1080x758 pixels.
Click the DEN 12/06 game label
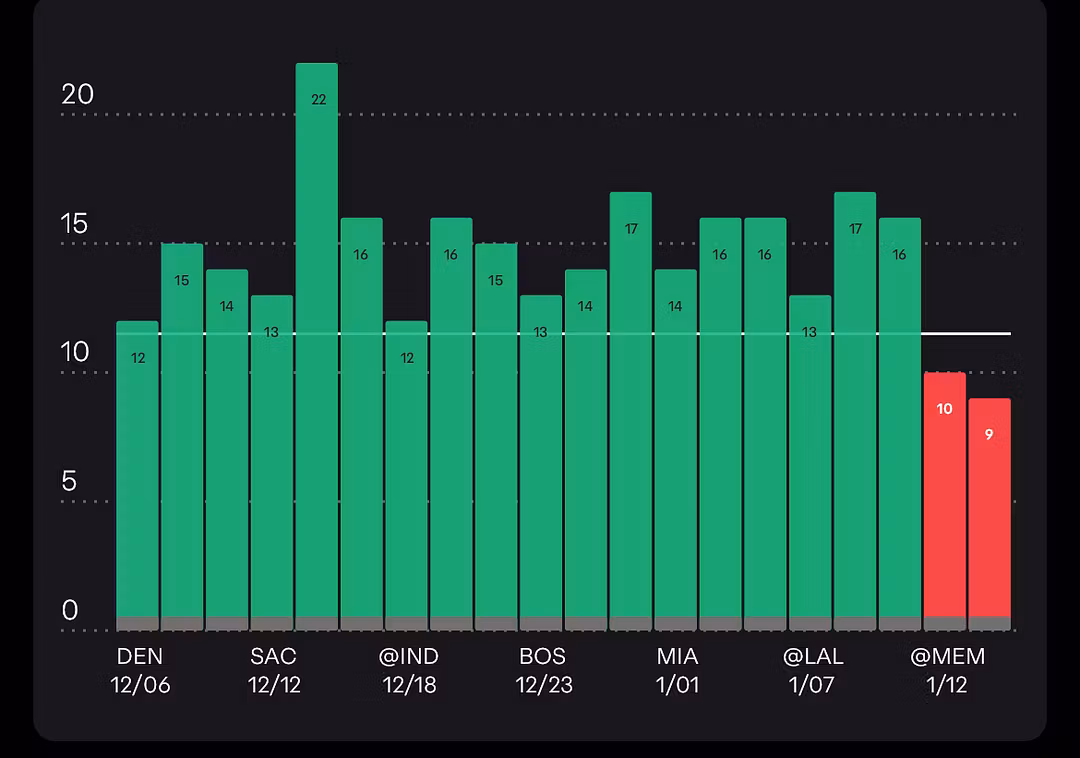[x=139, y=671]
